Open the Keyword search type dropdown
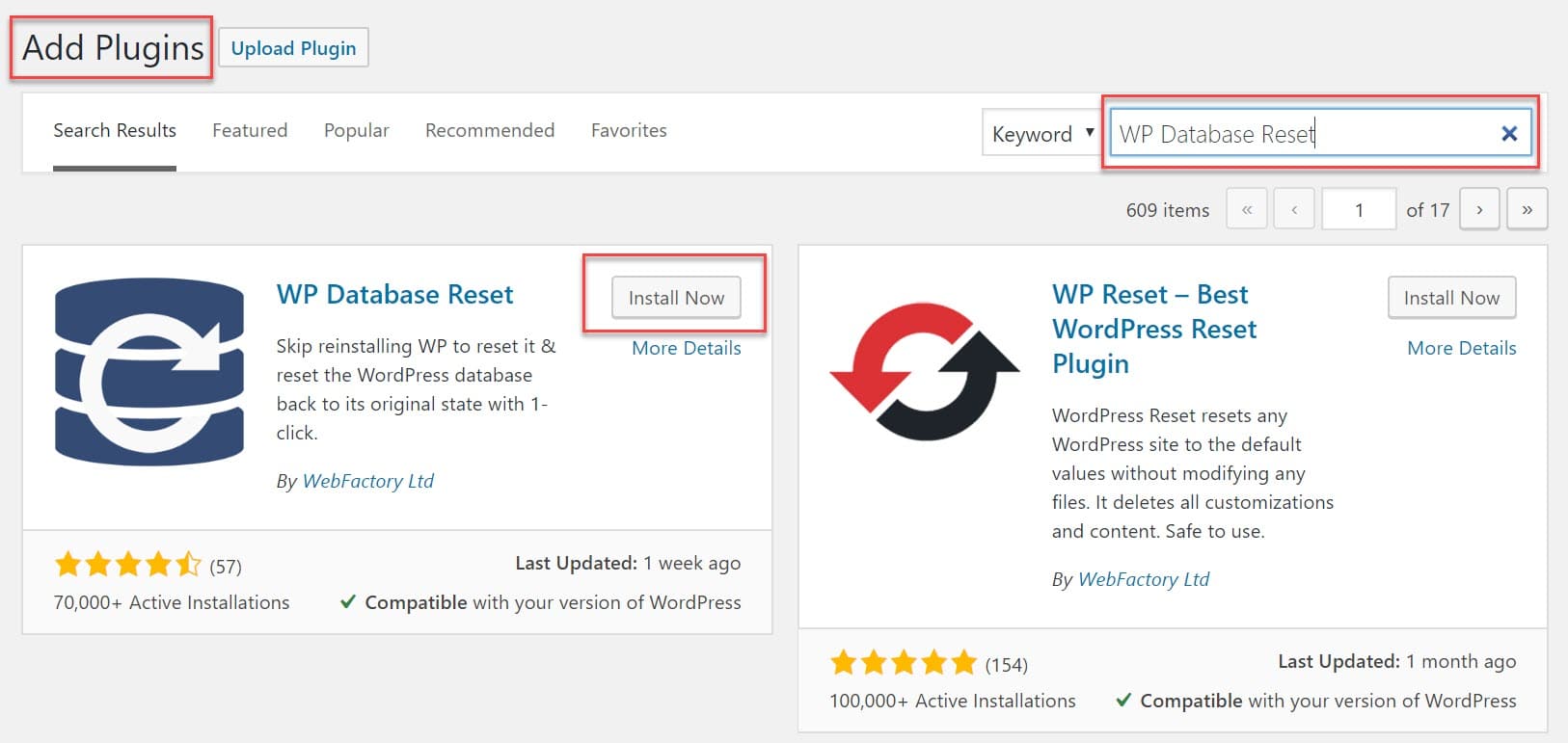1568x743 pixels. click(x=1041, y=133)
